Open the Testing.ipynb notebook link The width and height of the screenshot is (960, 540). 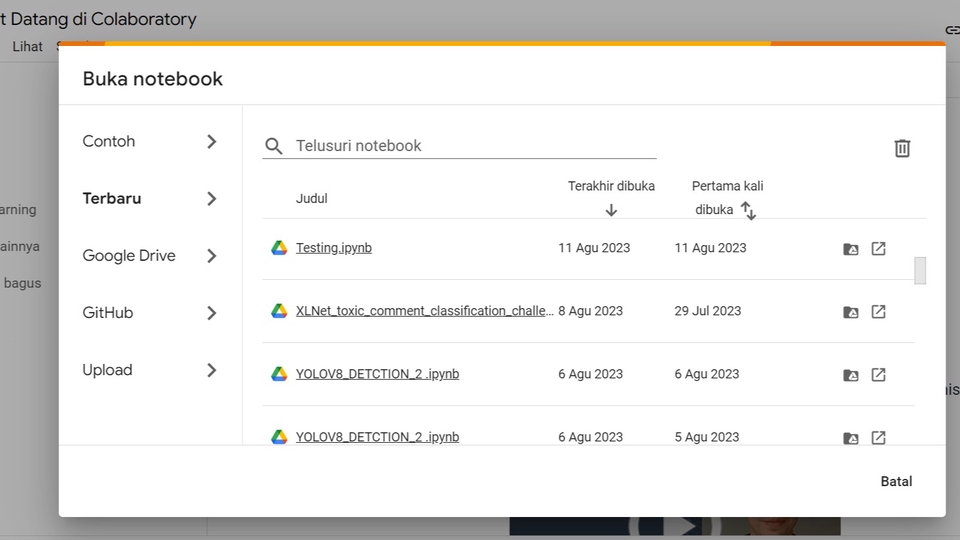click(x=333, y=248)
